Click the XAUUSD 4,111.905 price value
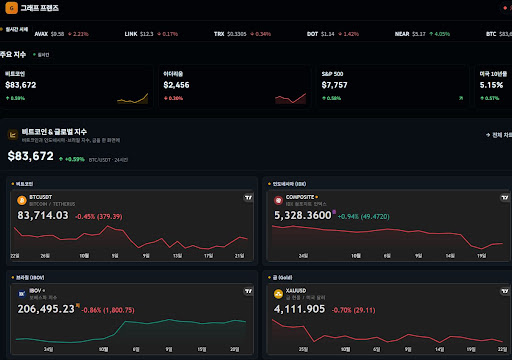Screen dimensions: 512x360 299,309
